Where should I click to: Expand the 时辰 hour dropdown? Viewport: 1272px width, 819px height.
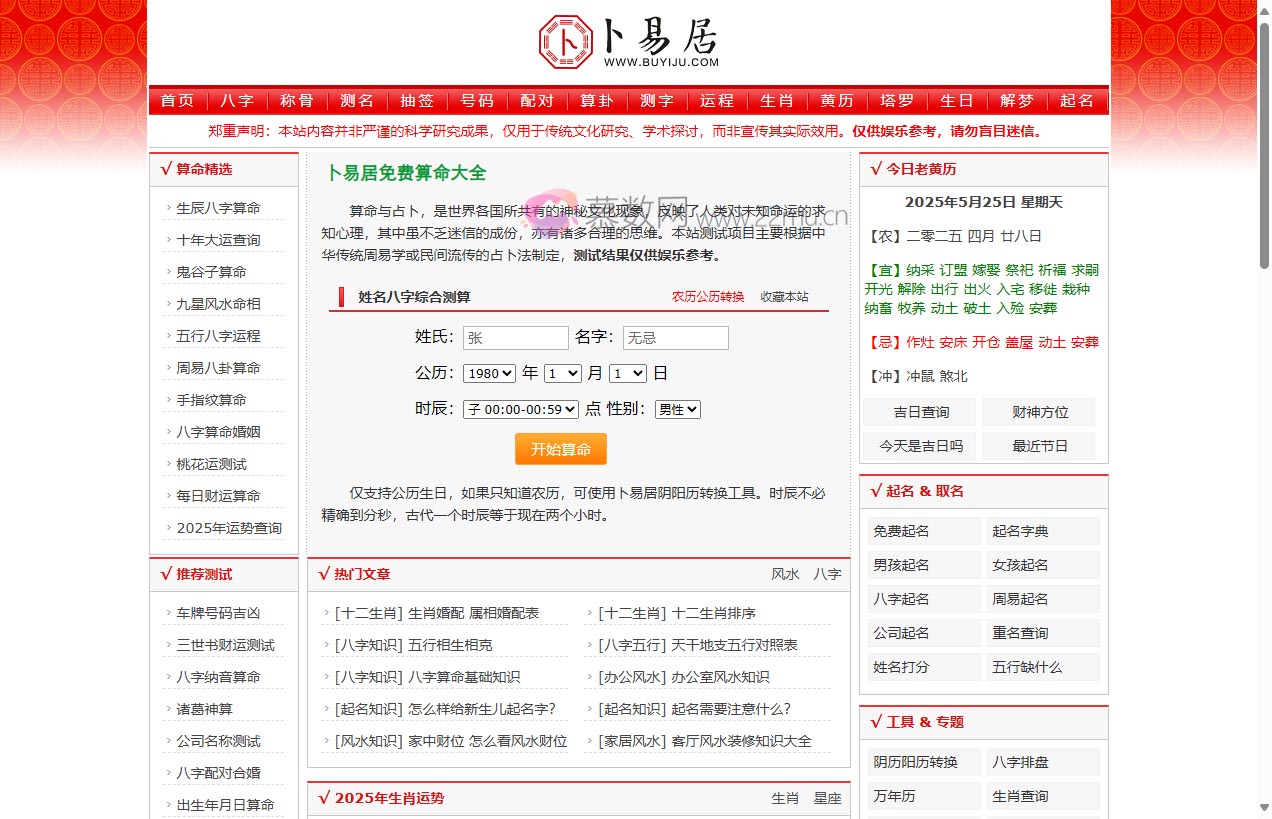519,409
